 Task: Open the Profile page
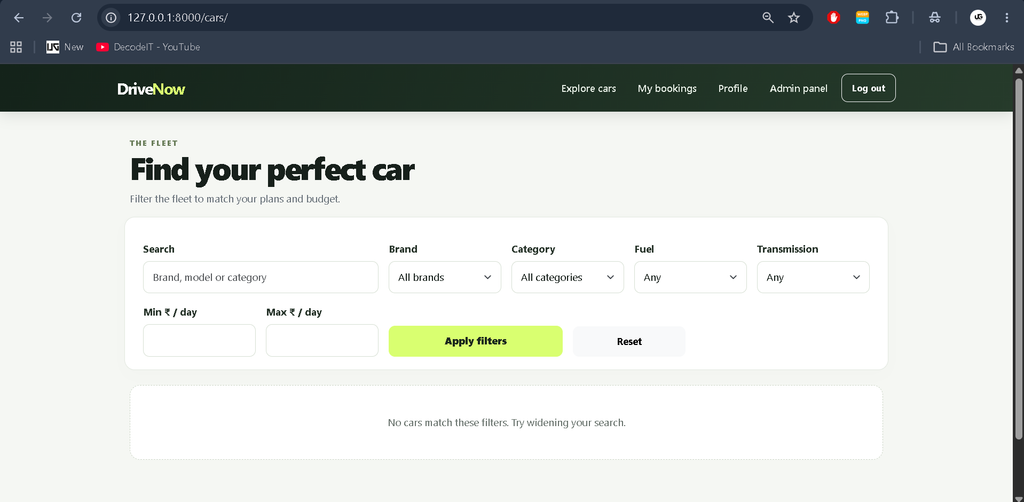(x=733, y=89)
